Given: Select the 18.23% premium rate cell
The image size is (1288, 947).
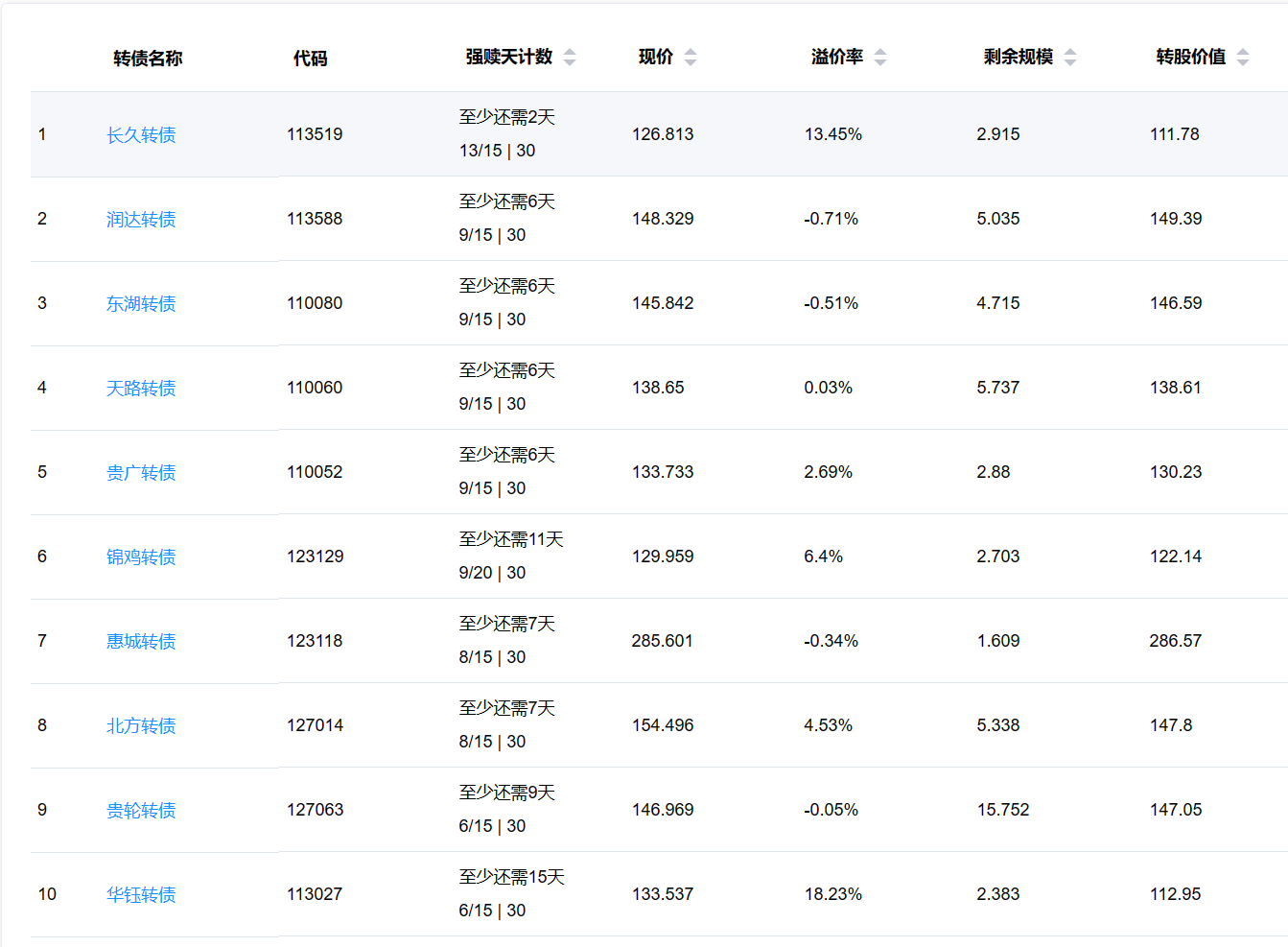Looking at the screenshot, I should (x=832, y=894).
